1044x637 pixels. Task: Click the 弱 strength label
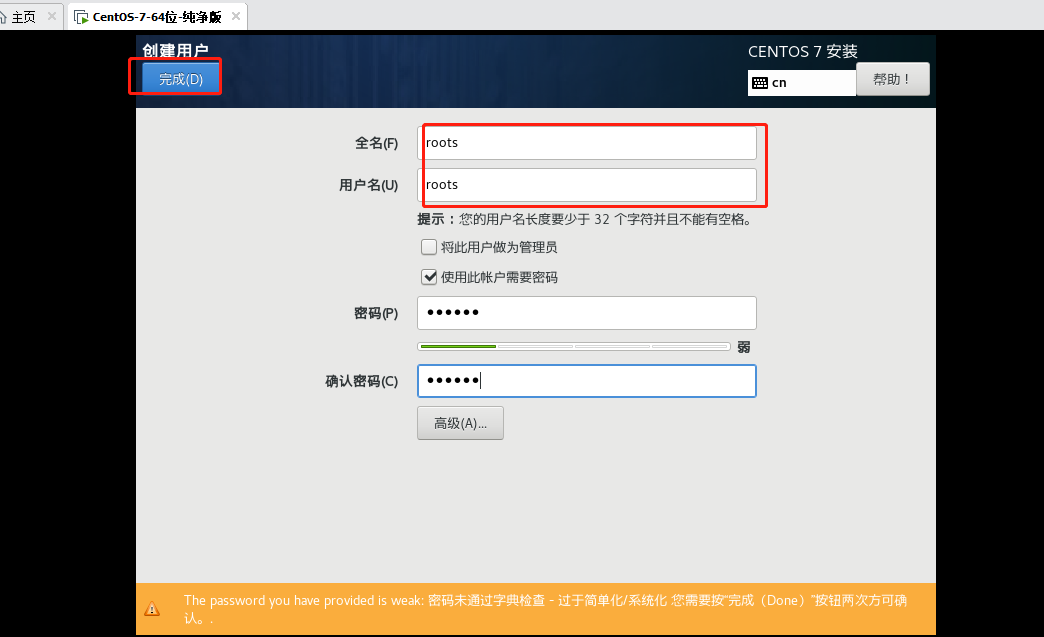coord(744,347)
